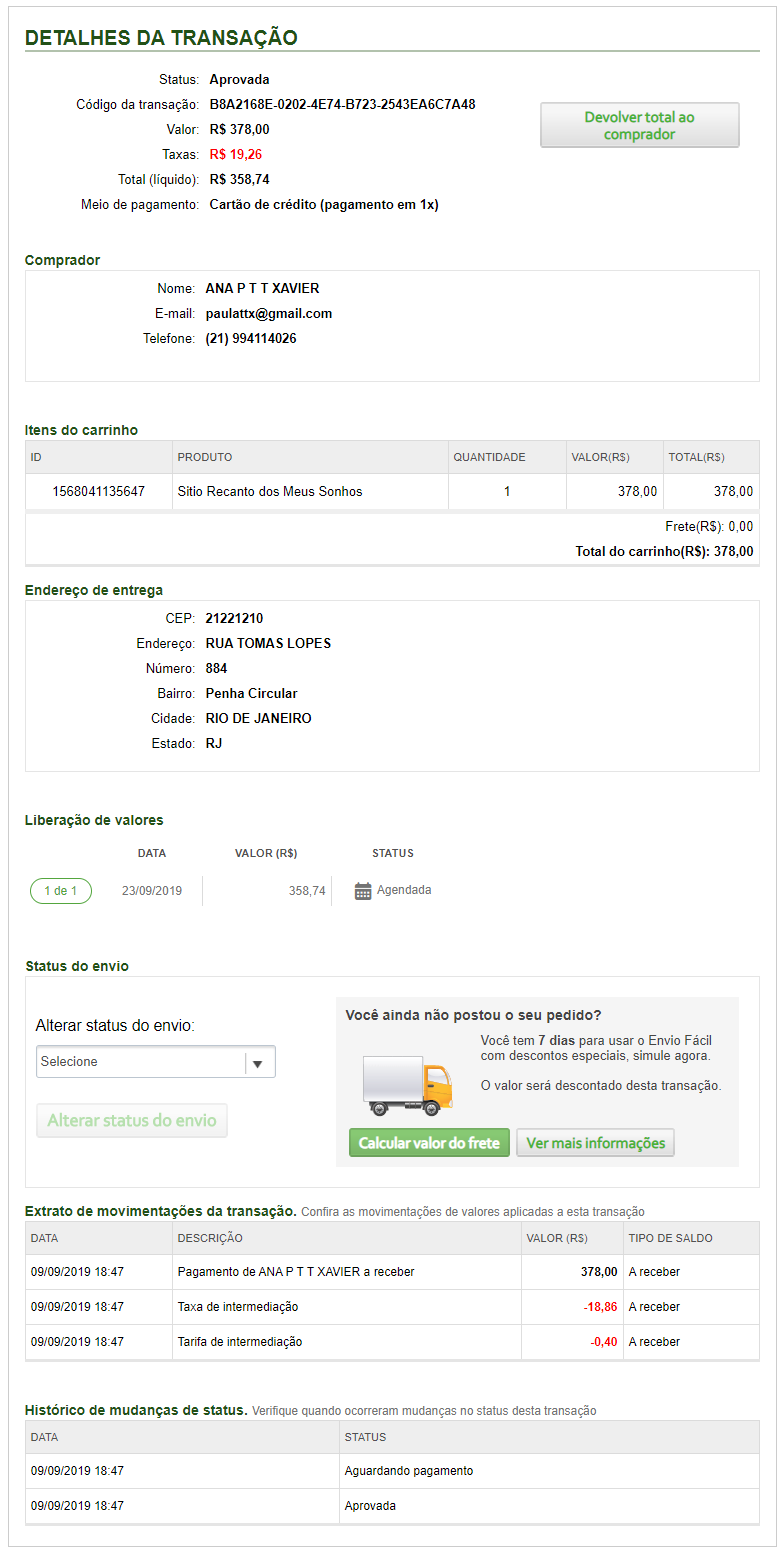Click the PRODUTO column header
Image resolution: width=782 pixels, height=1556 pixels.
(205, 458)
